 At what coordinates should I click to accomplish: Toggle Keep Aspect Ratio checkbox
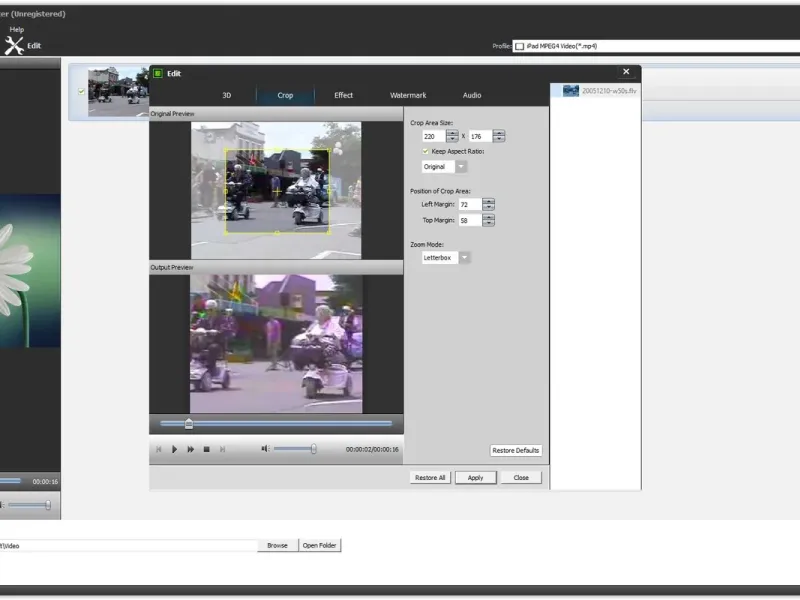[426, 152]
